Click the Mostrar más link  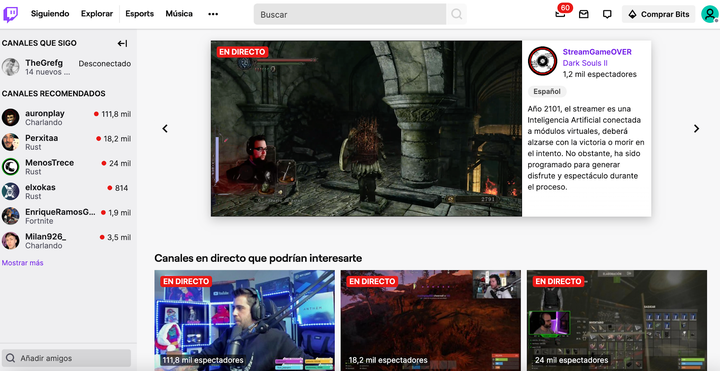pos(22,263)
